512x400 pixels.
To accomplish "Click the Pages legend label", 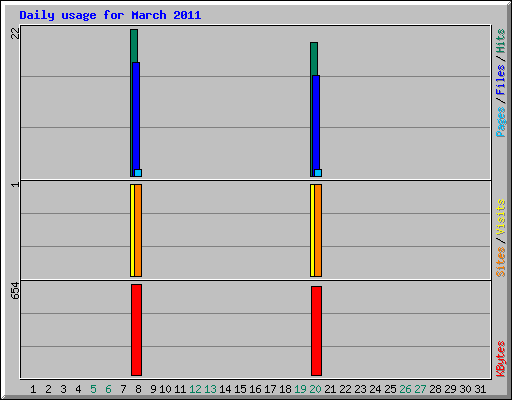I will pos(500,122).
